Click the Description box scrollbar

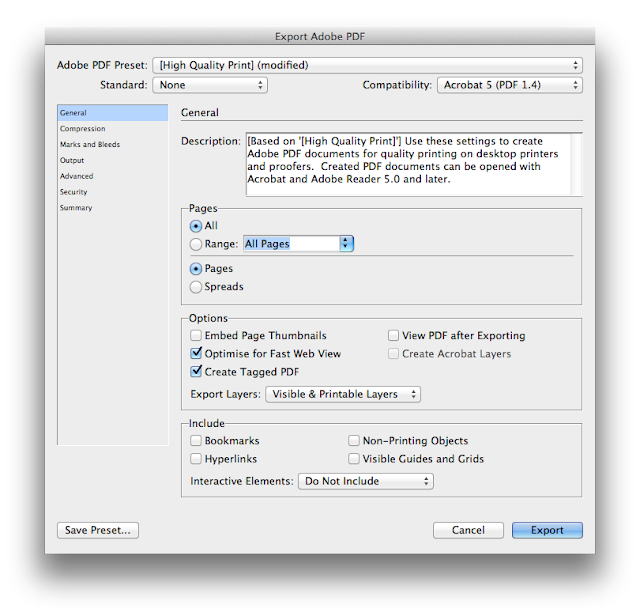(576, 164)
